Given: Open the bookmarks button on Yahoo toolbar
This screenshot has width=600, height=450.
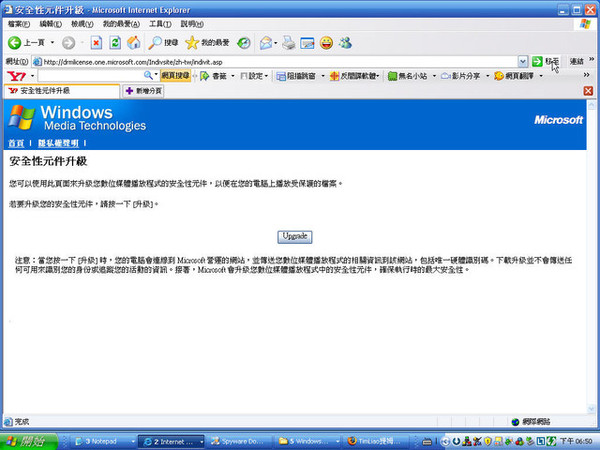Looking at the screenshot, I should tap(214, 76).
